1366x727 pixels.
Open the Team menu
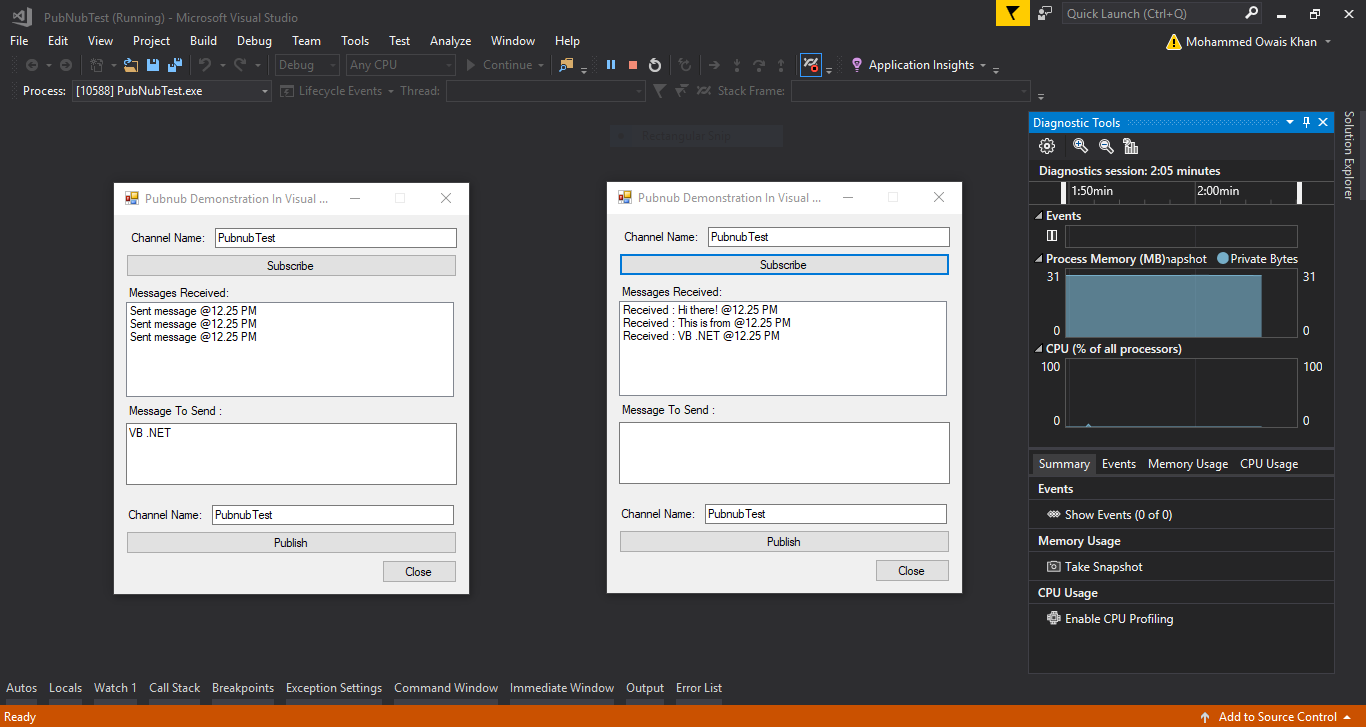(x=306, y=41)
